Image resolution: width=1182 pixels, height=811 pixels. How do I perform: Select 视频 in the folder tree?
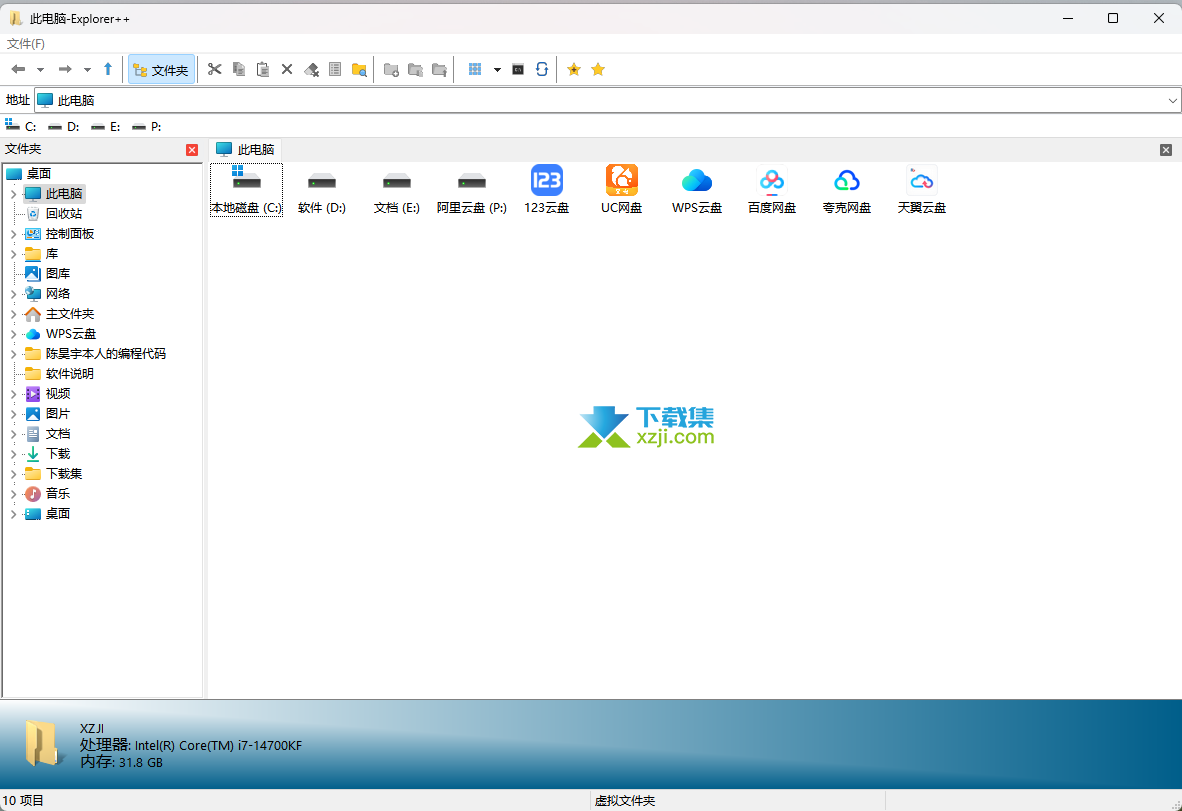(x=58, y=393)
